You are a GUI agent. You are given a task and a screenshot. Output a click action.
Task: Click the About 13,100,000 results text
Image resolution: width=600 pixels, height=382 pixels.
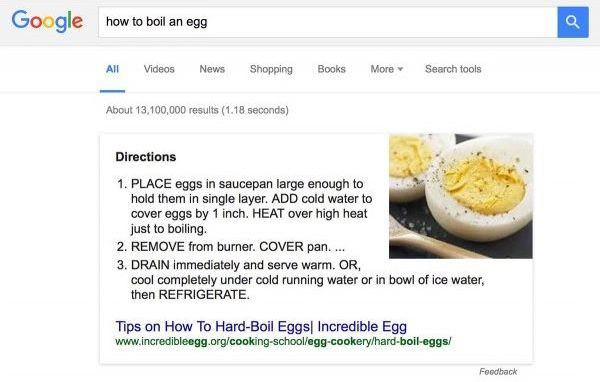[197, 110]
